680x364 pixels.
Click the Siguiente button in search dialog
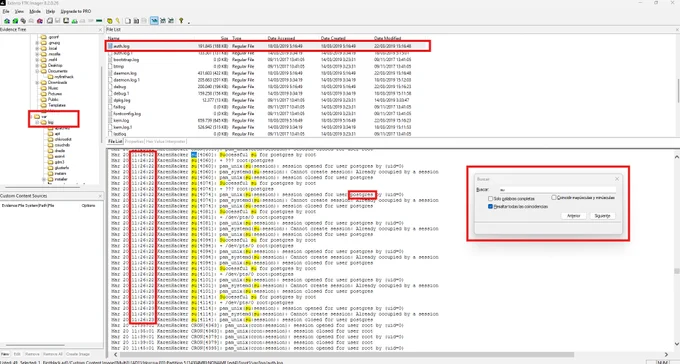coord(602,216)
